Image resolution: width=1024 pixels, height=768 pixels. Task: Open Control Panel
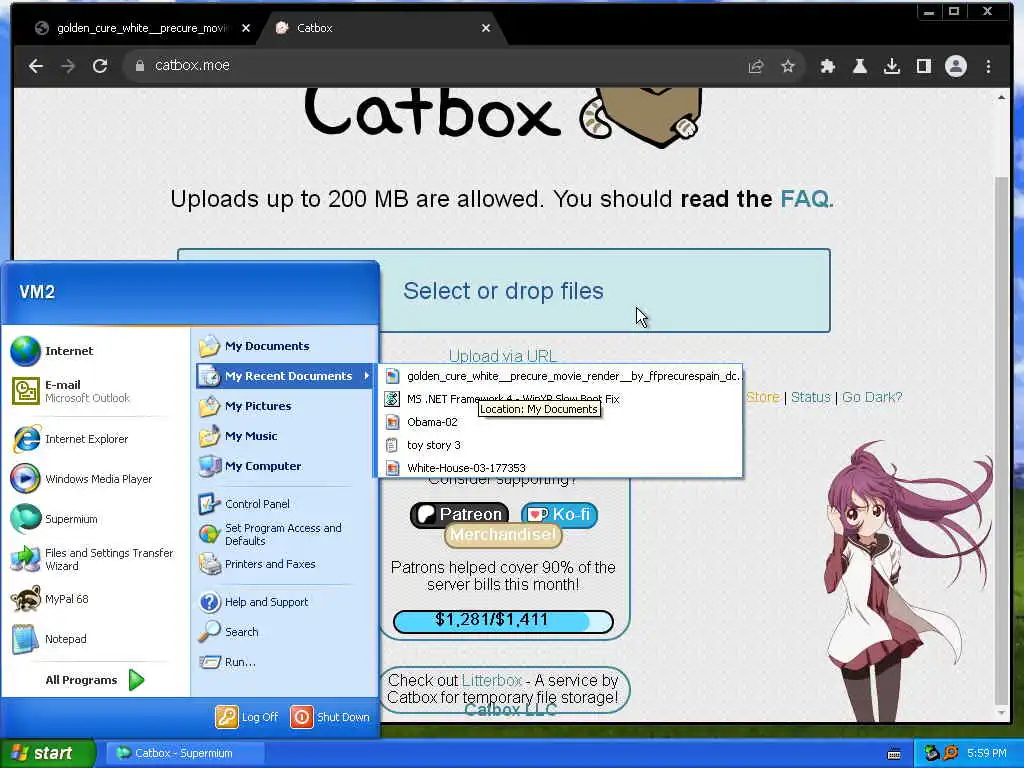point(285,504)
